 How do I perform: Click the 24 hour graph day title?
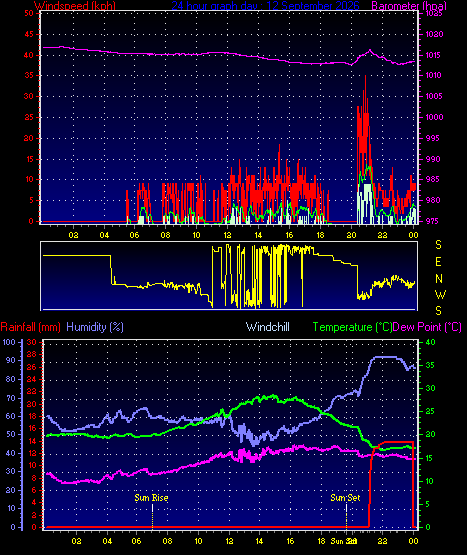265,6
